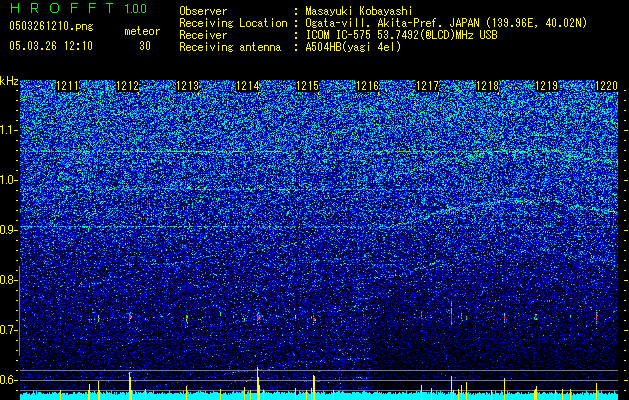This screenshot has height=400, width=629.
Task: Click the Receiving antenna label
Action: pyautogui.click(x=230, y=47)
